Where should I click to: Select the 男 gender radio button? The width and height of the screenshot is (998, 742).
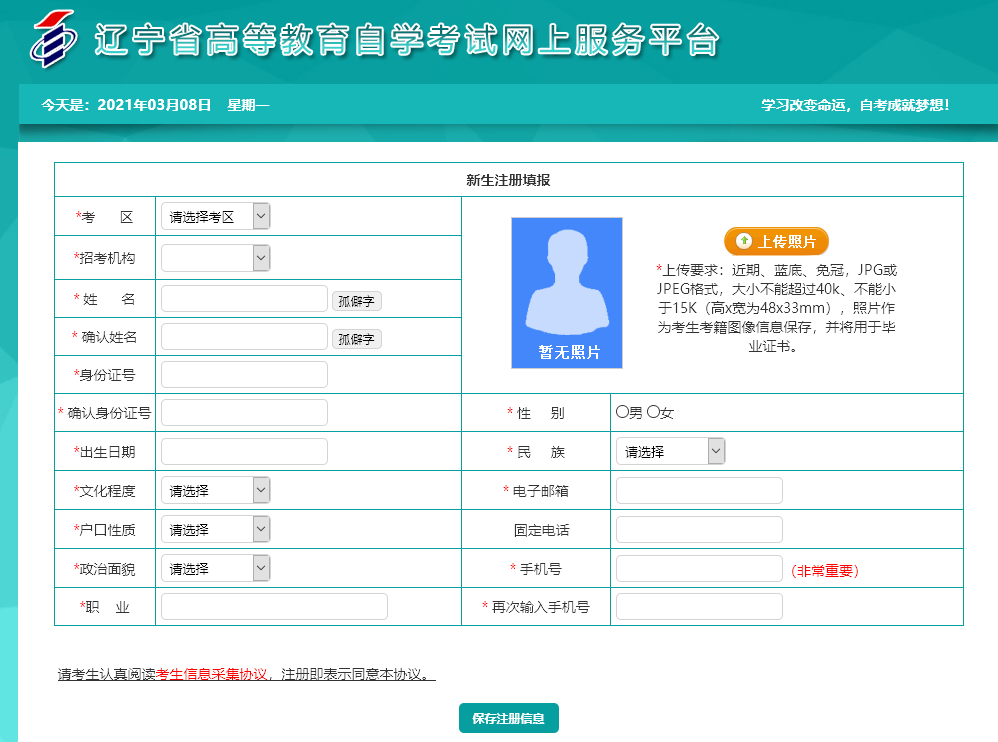click(621, 412)
